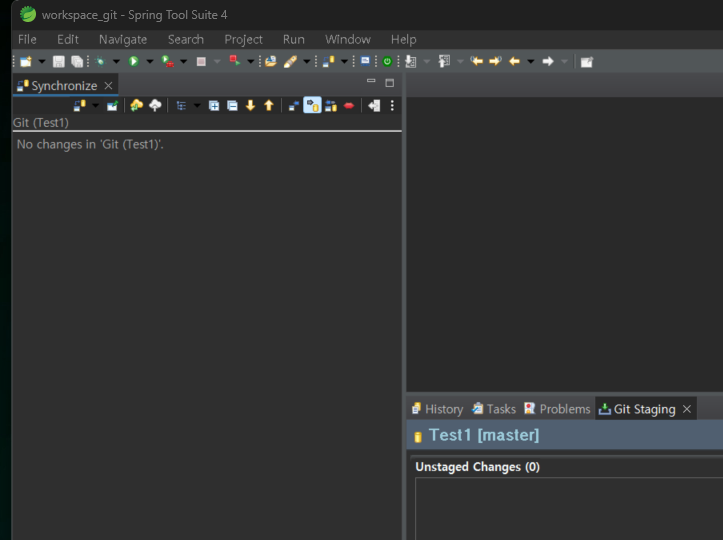
Task: Click Next Edit Location arrow icon
Action: click(495, 61)
